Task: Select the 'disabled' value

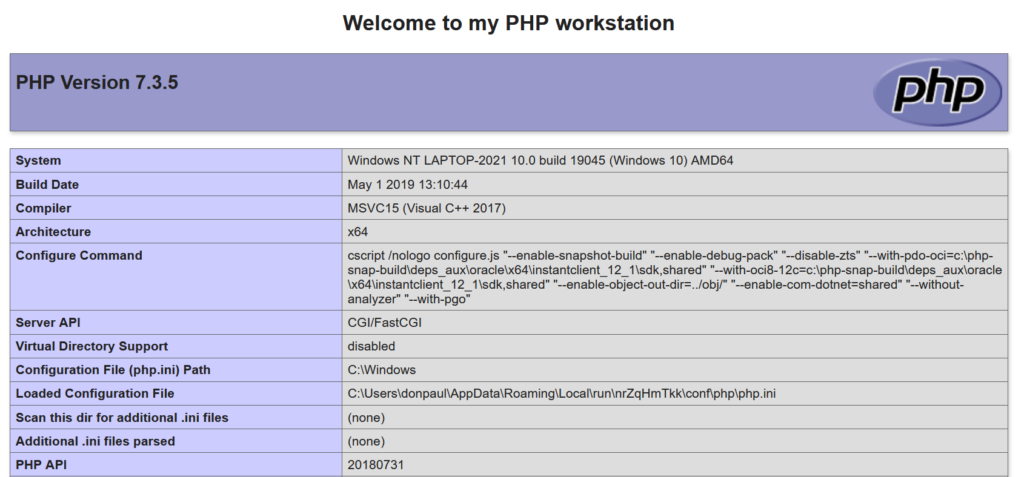Action: (x=371, y=346)
